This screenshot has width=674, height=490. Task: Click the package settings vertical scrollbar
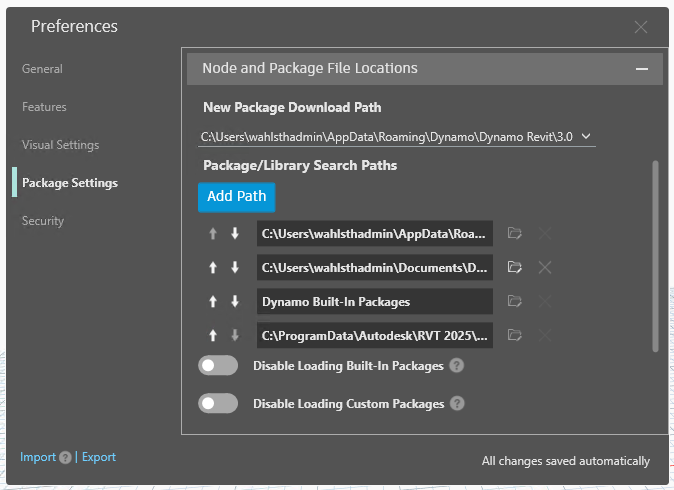[656, 255]
